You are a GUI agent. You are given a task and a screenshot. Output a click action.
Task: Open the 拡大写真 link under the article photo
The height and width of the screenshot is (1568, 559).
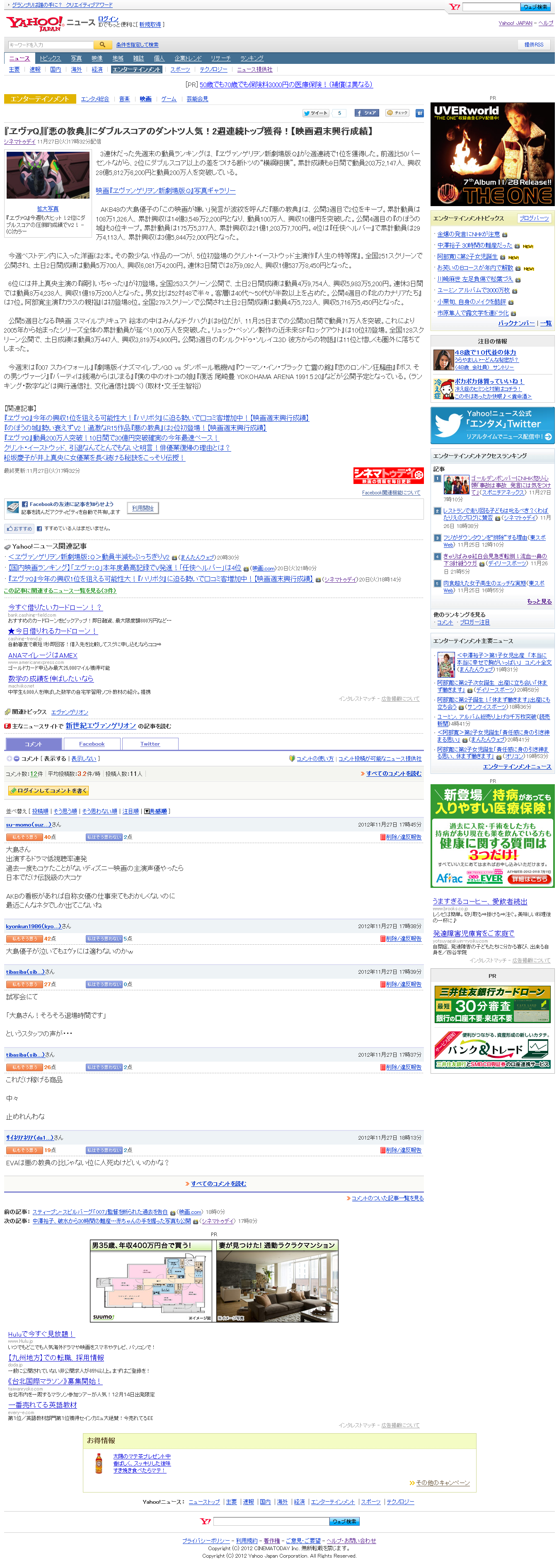(x=47, y=209)
